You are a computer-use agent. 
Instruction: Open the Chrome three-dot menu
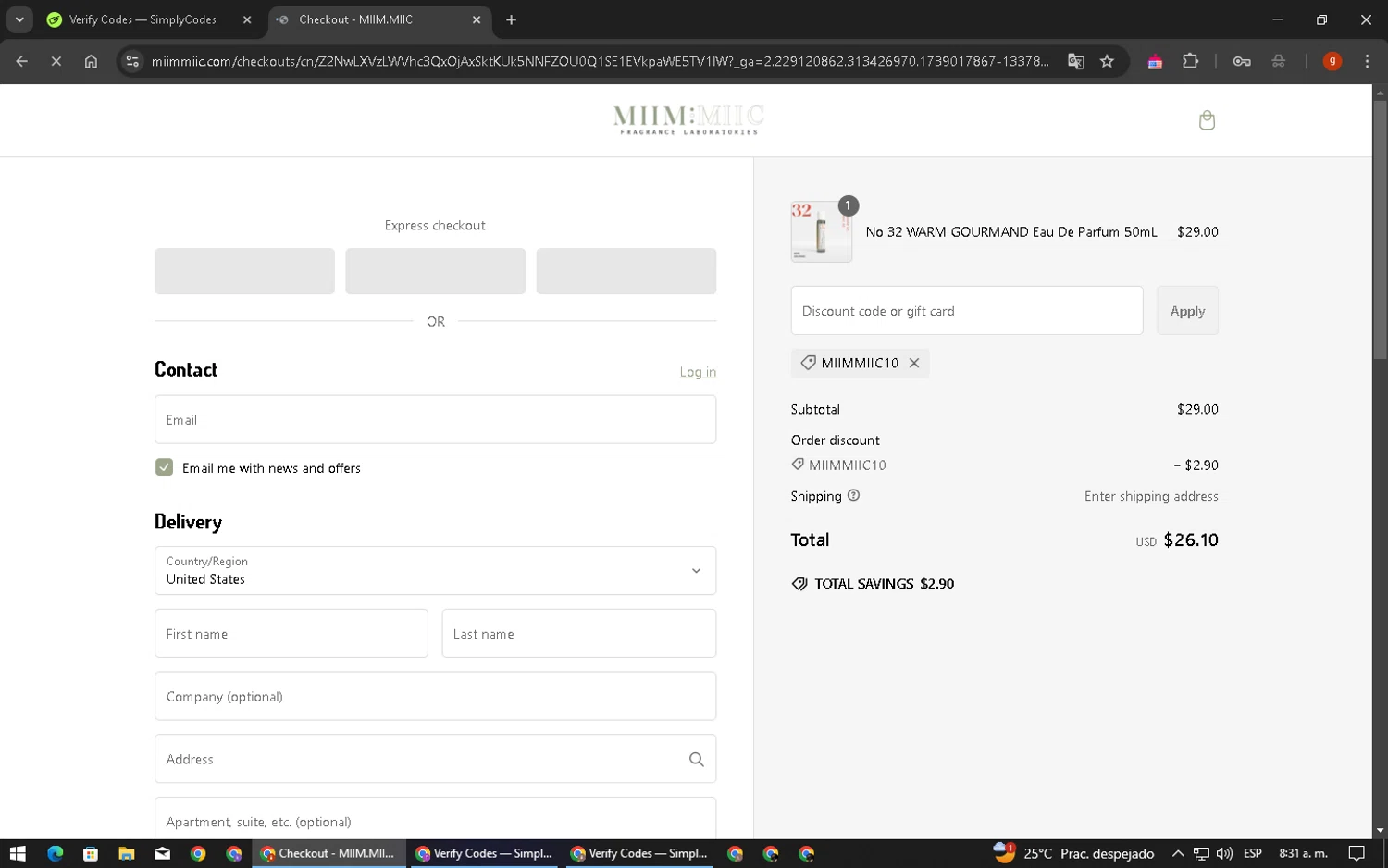pos(1367,61)
